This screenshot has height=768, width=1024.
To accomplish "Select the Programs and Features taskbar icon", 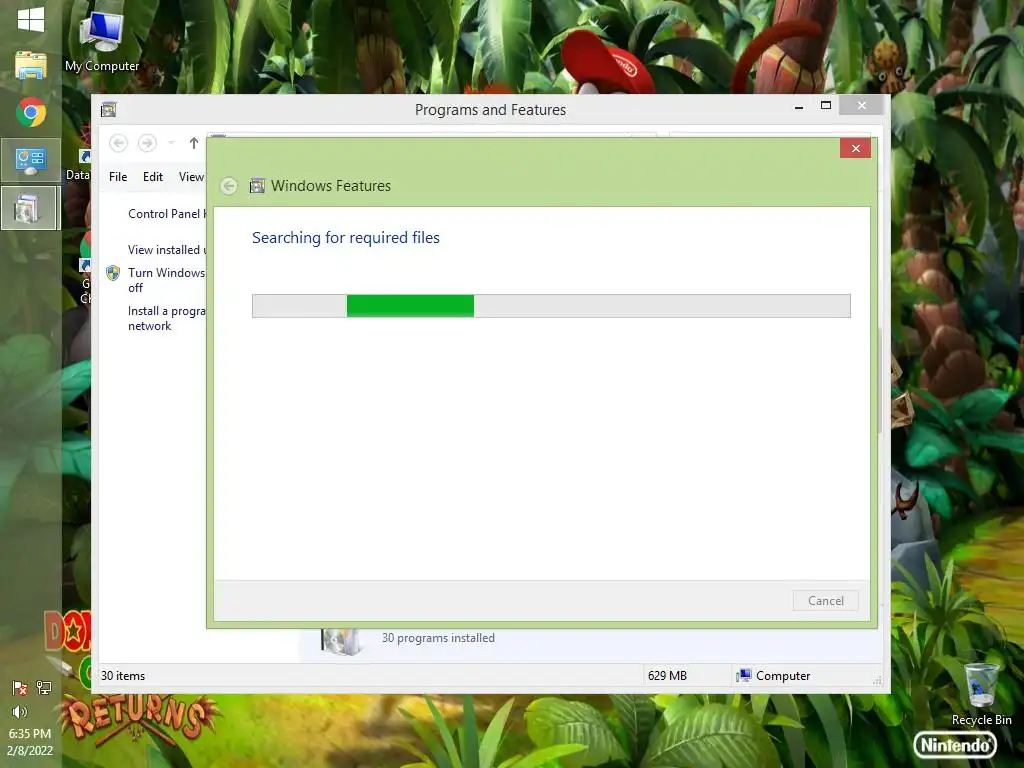I will tap(31, 208).
